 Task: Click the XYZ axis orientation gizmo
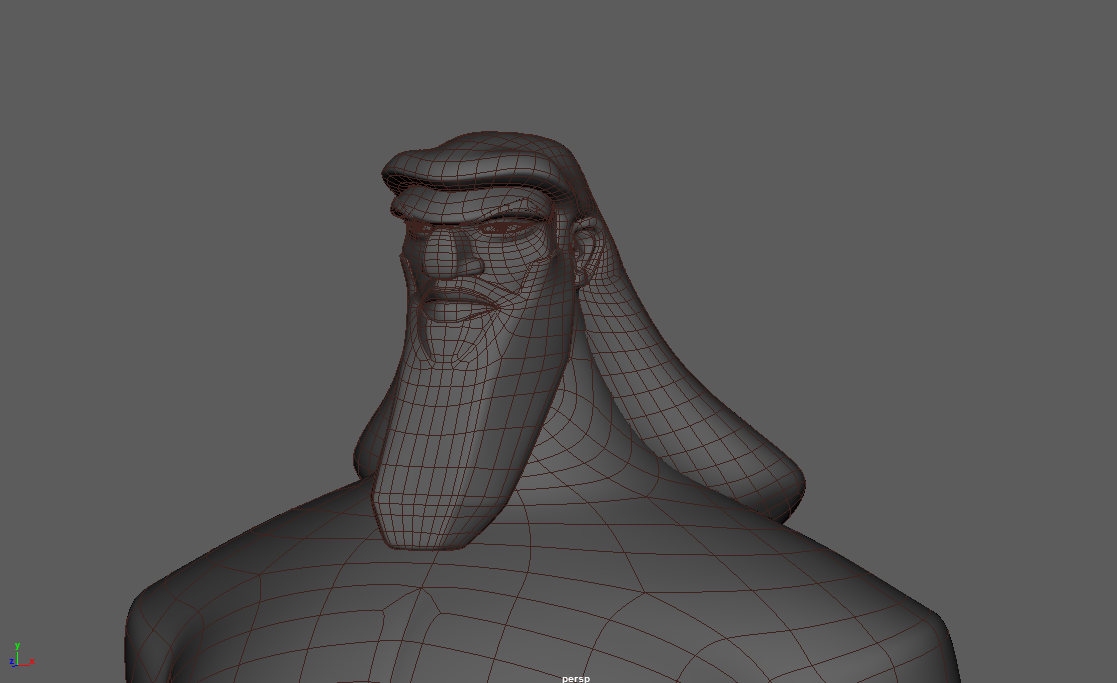point(19,656)
